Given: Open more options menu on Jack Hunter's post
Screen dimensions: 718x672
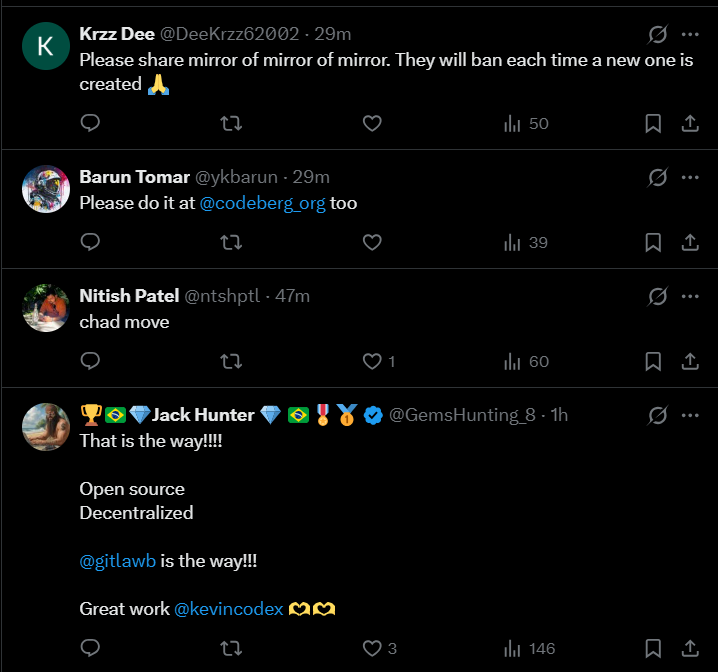Looking at the screenshot, I should [690, 415].
